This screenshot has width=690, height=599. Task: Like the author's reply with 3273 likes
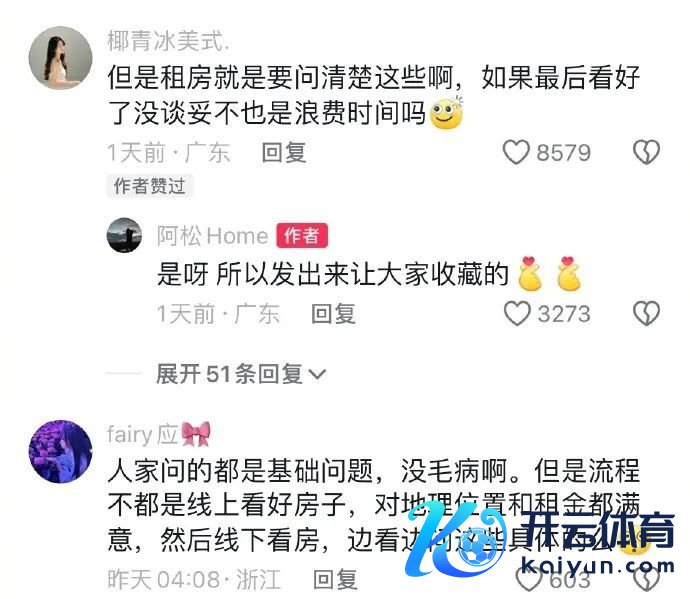pos(517,313)
